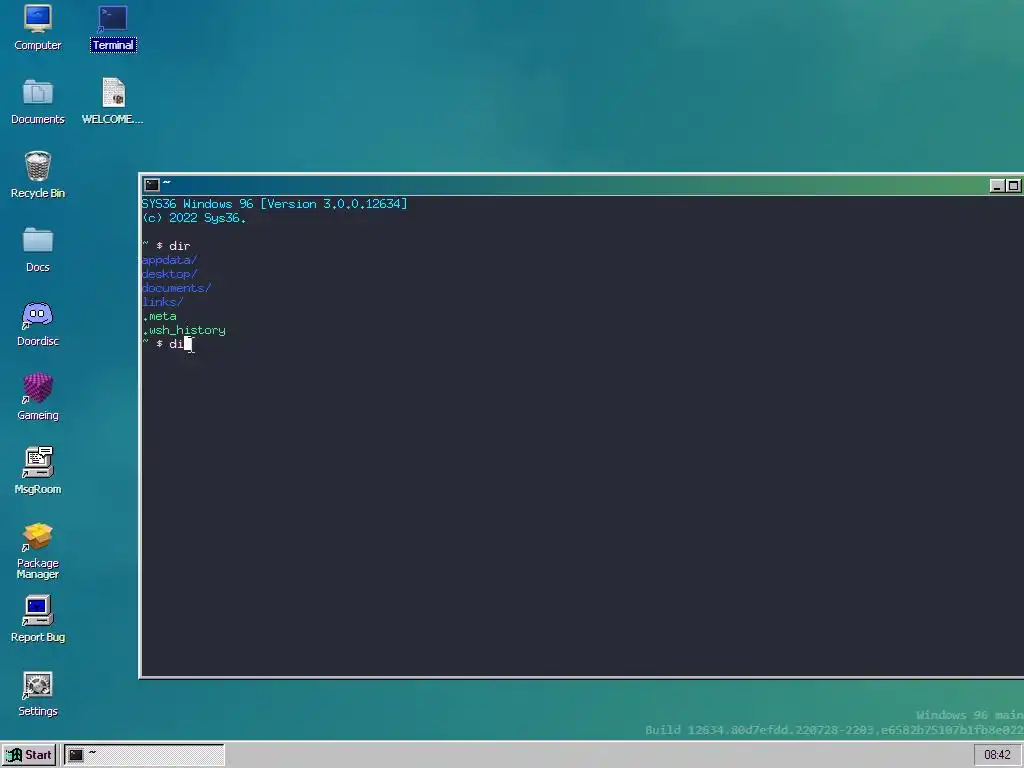Image resolution: width=1024 pixels, height=768 pixels.
Task: Open the MsgRoom desktop icon
Action: 38,472
